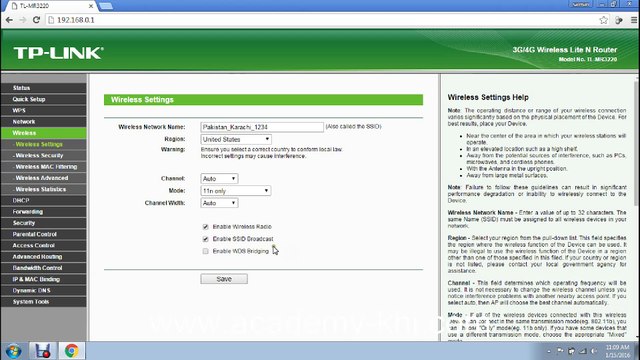
Task: Open WPS menu item
Action: (x=44, y=110)
